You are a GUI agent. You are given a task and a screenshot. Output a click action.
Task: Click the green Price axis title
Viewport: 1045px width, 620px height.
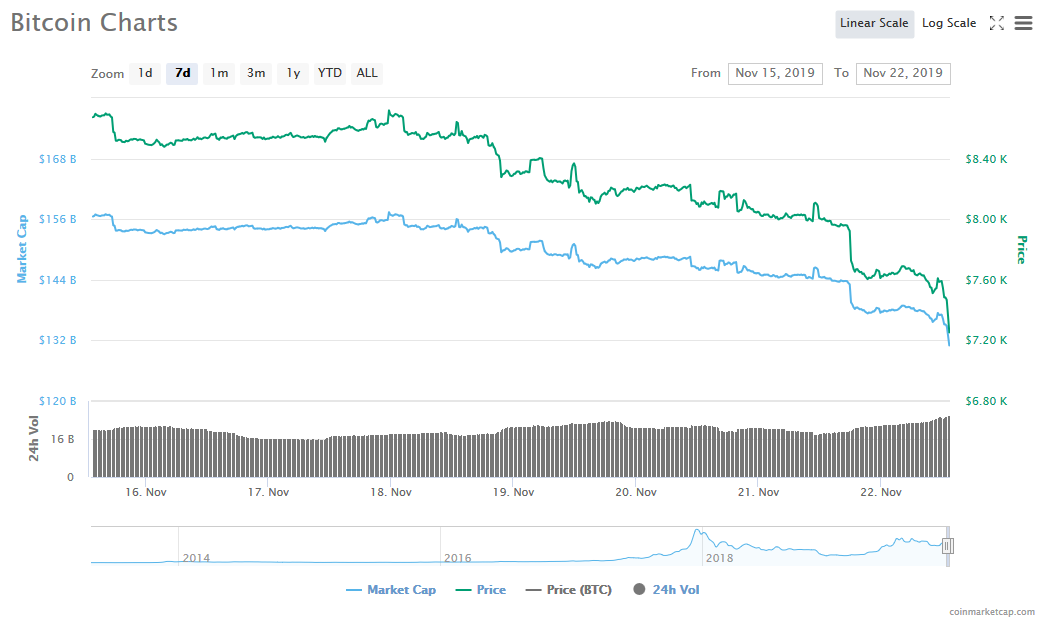click(1021, 249)
